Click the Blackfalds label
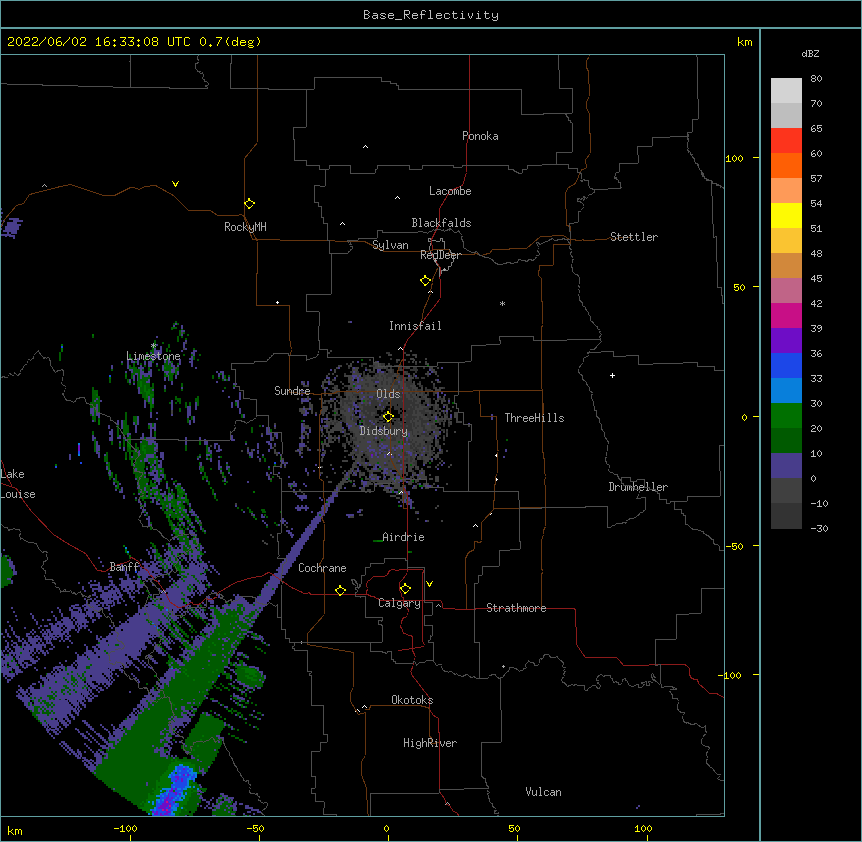862x842 pixels. (441, 223)
